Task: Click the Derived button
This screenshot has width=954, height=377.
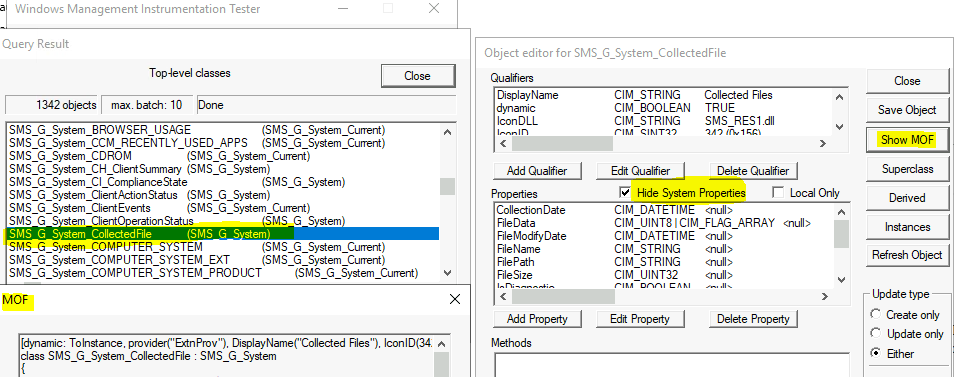Action: point(907,198)
